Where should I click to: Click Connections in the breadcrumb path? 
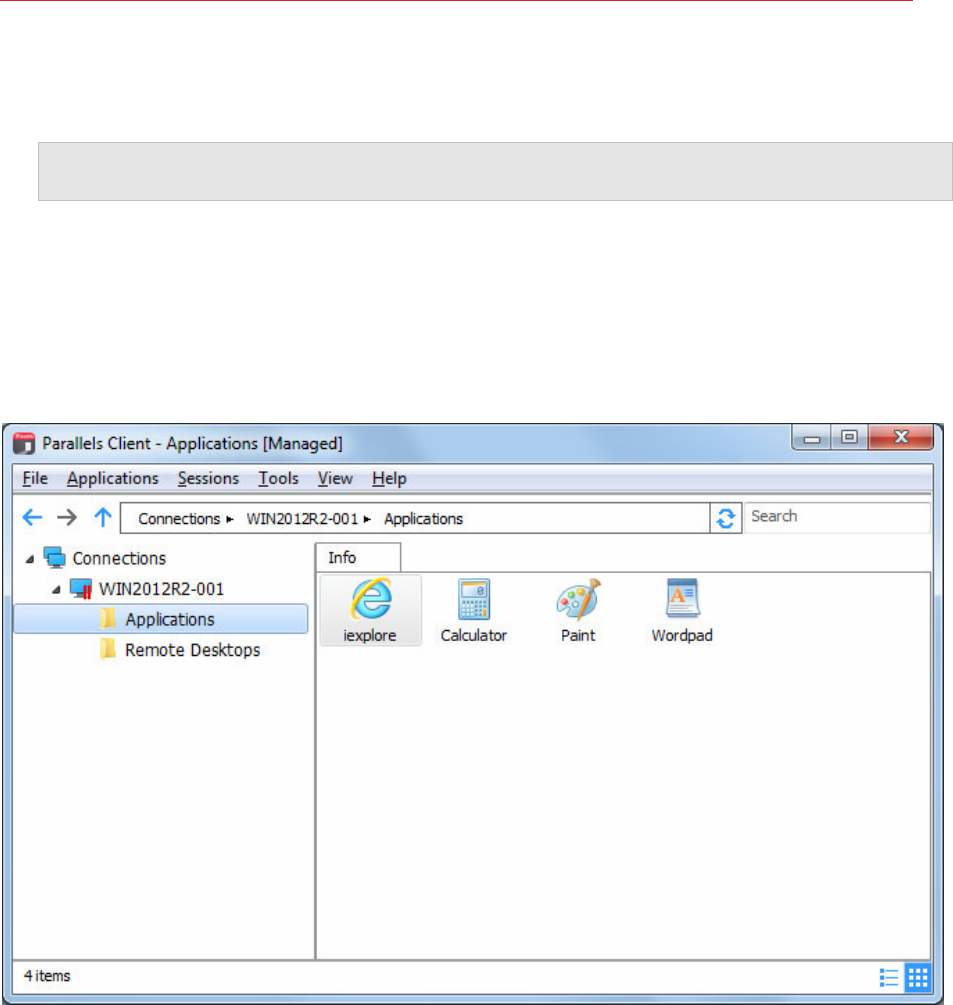tap(179, 519)
